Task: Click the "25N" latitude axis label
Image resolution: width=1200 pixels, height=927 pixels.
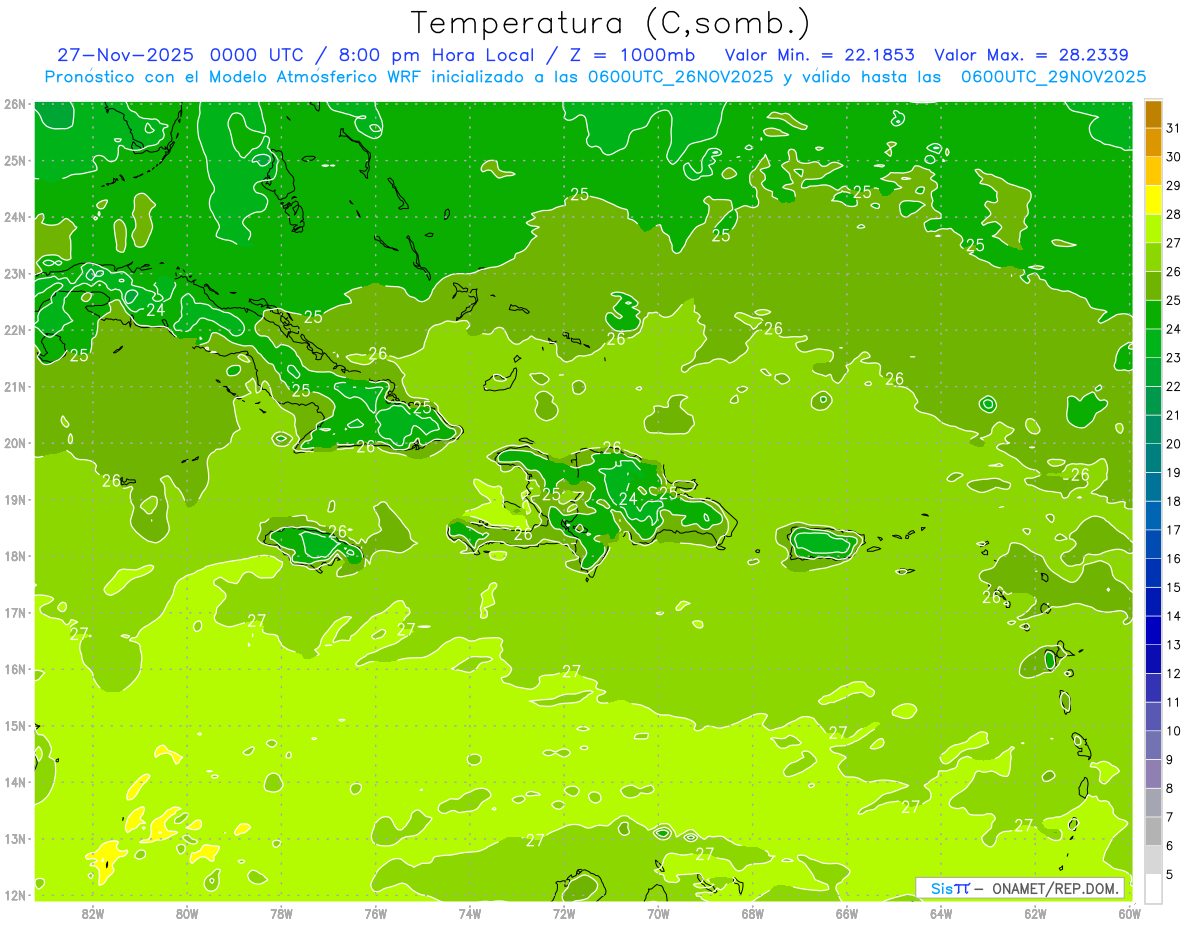Action: coord(15,160)
